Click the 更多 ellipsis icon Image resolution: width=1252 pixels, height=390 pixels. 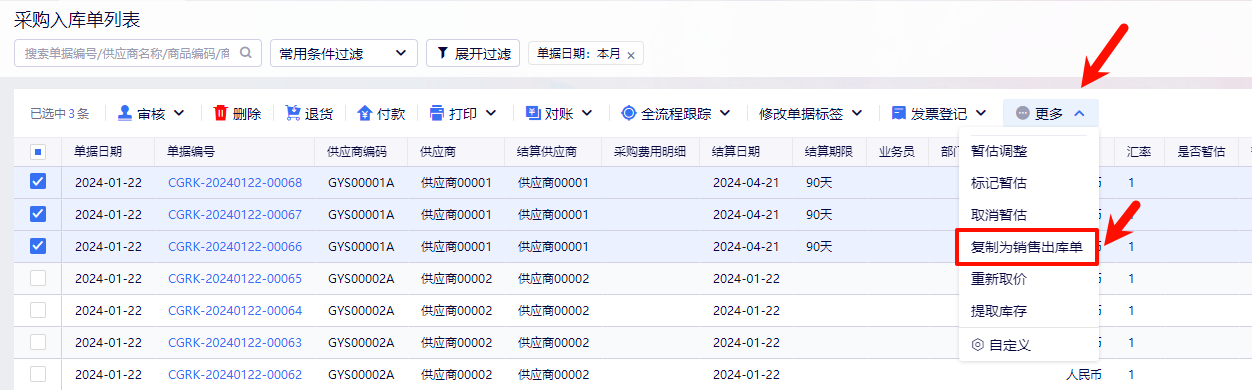(x=1022, y=114)
